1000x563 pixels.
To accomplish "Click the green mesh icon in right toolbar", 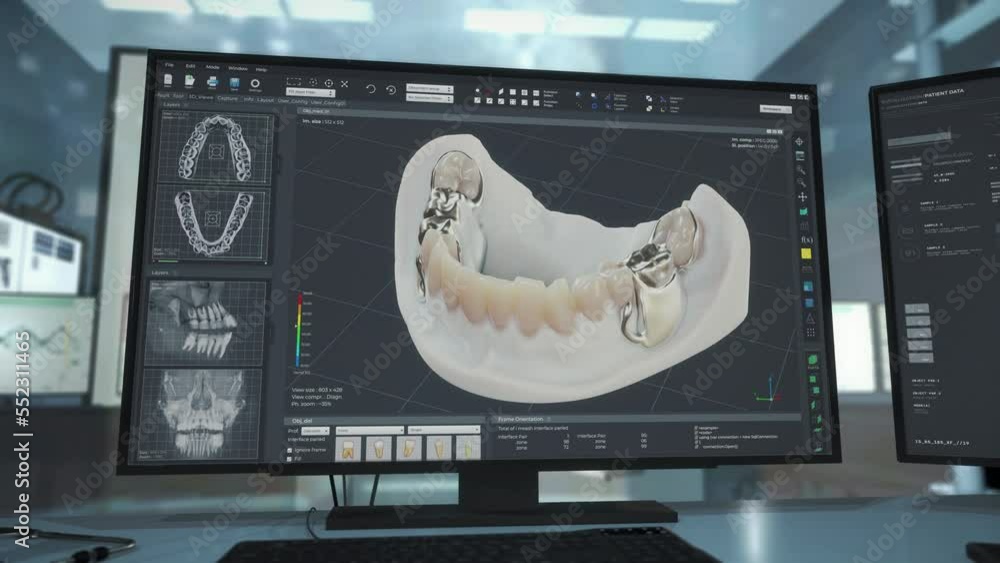I will (x=804, y=211).
